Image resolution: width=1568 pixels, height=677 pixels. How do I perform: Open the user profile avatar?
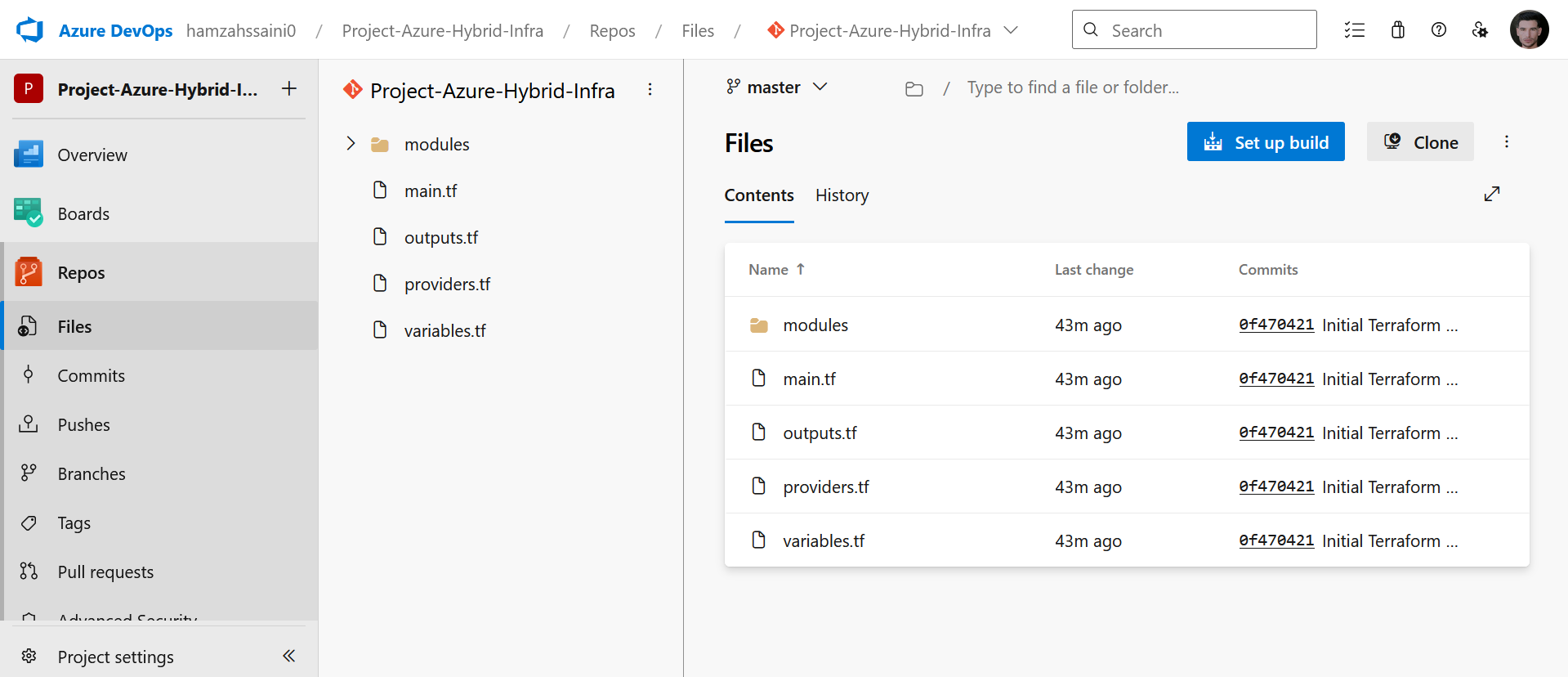click(1530, 30)
